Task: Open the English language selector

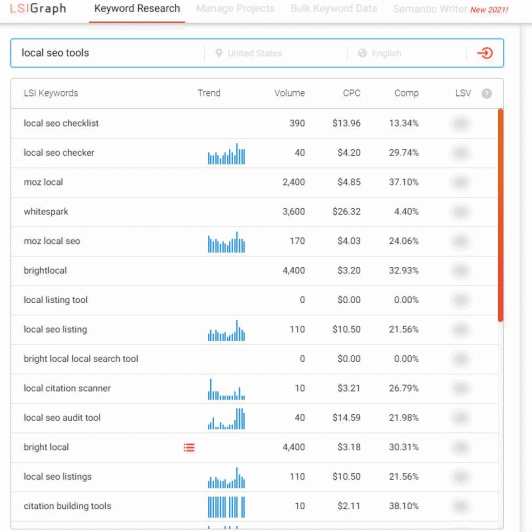Action: (x=386, y=53)
